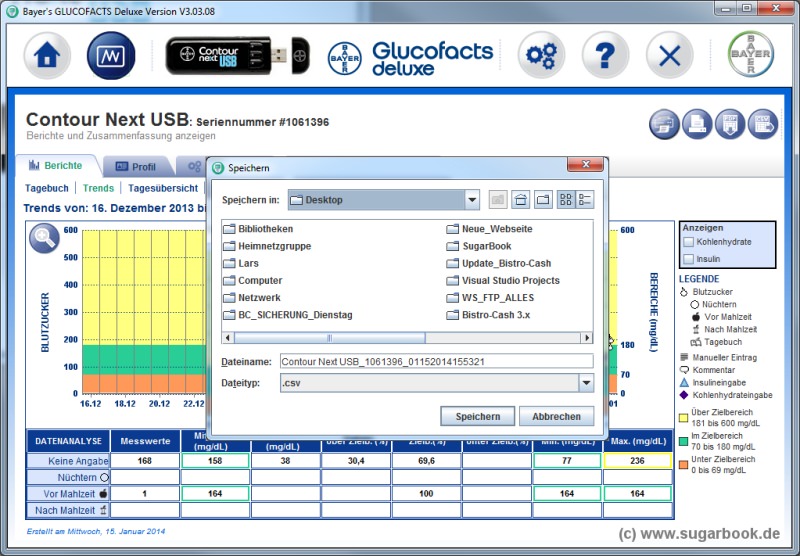Close the Speichern dialog

(x=585, y=164)
